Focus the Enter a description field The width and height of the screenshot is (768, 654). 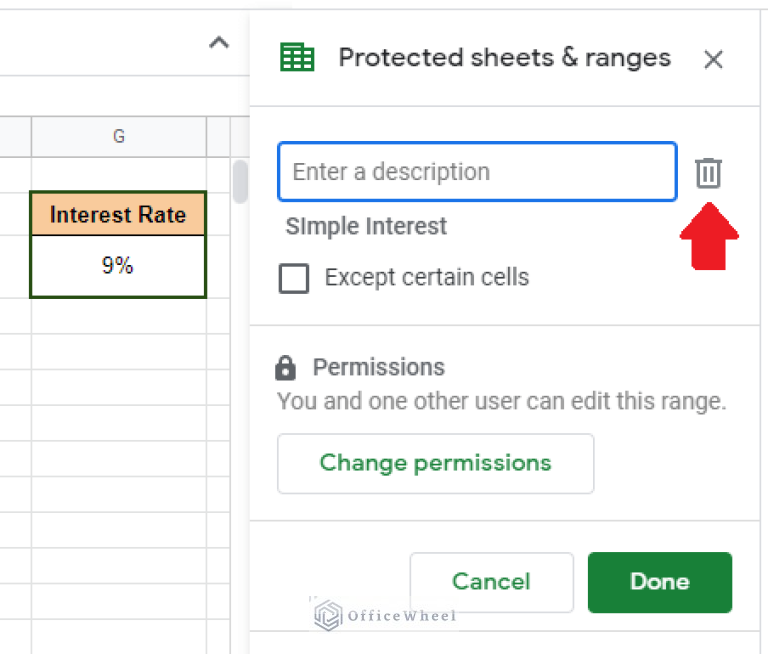tap(477, 172)
